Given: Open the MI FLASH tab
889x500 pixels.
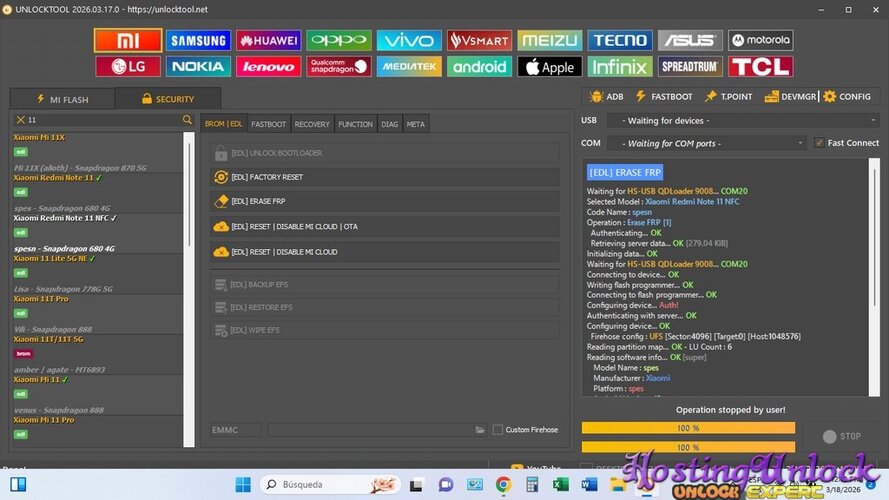Looking at the screenshot, I should point(62,99).
